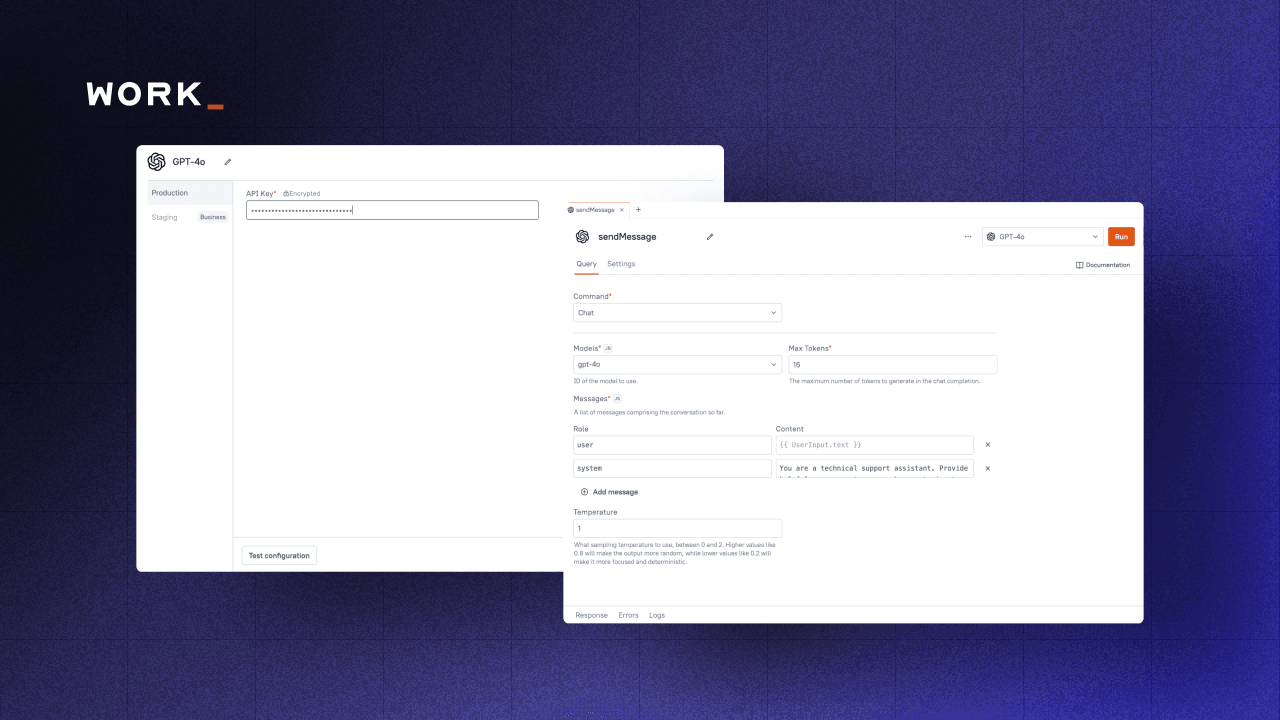Screen dimensions: 1280x720
Task: Expand the Command dropdown showing Chat
Action: coord(677,313)
